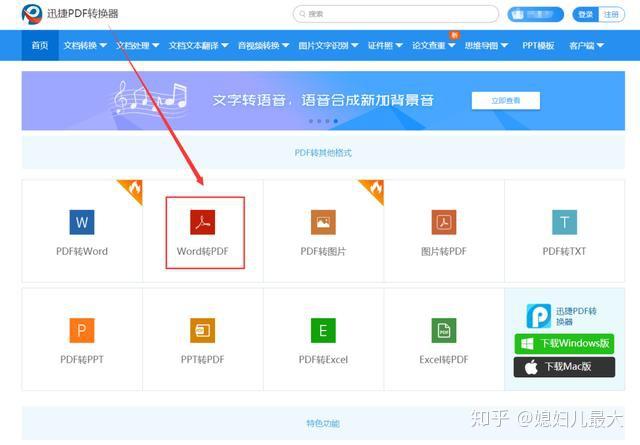Click the PDF转Word text label
The image size is (640, 445).
[82, 251]
